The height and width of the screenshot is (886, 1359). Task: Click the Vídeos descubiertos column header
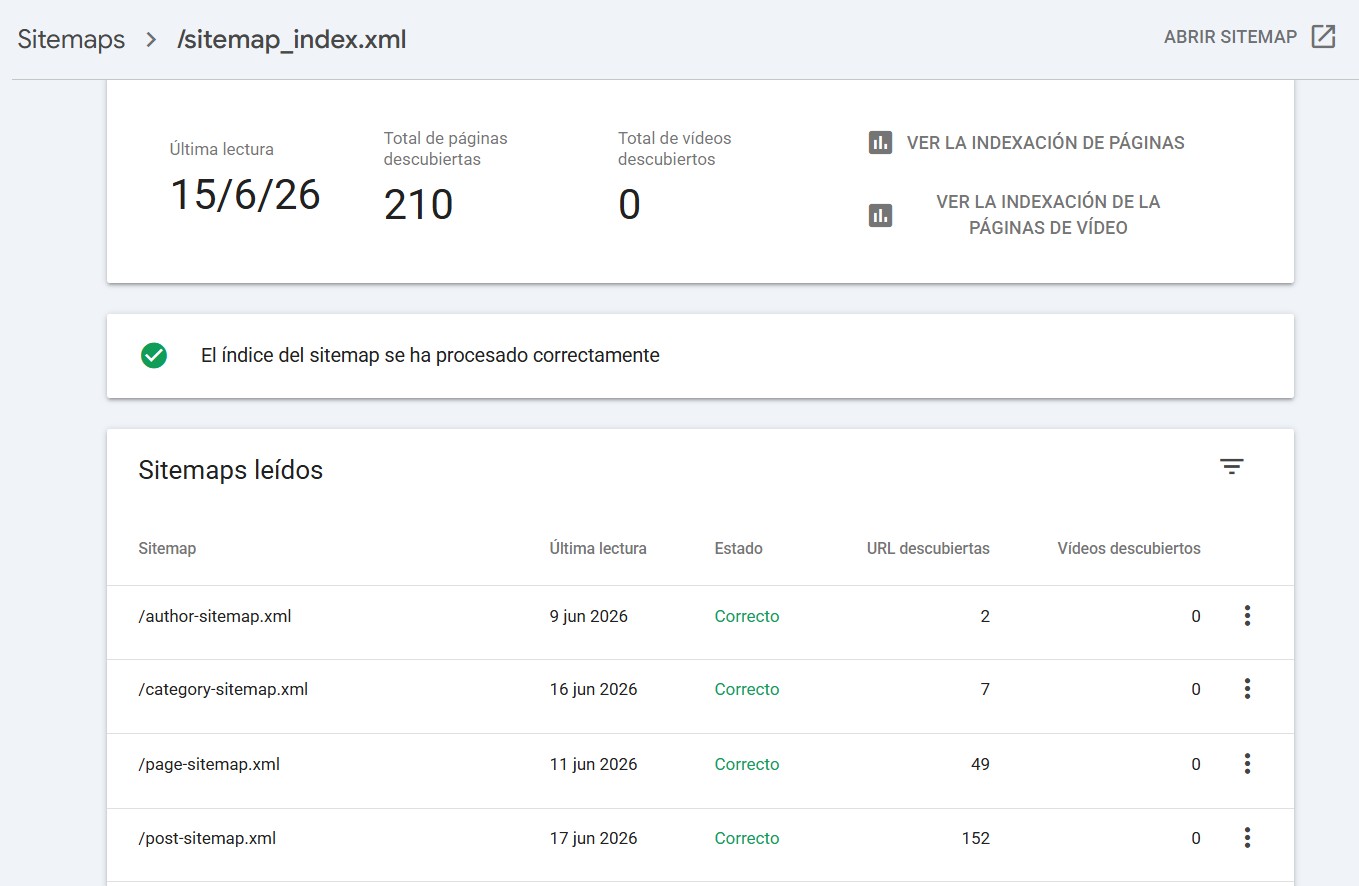[1129, 548]
